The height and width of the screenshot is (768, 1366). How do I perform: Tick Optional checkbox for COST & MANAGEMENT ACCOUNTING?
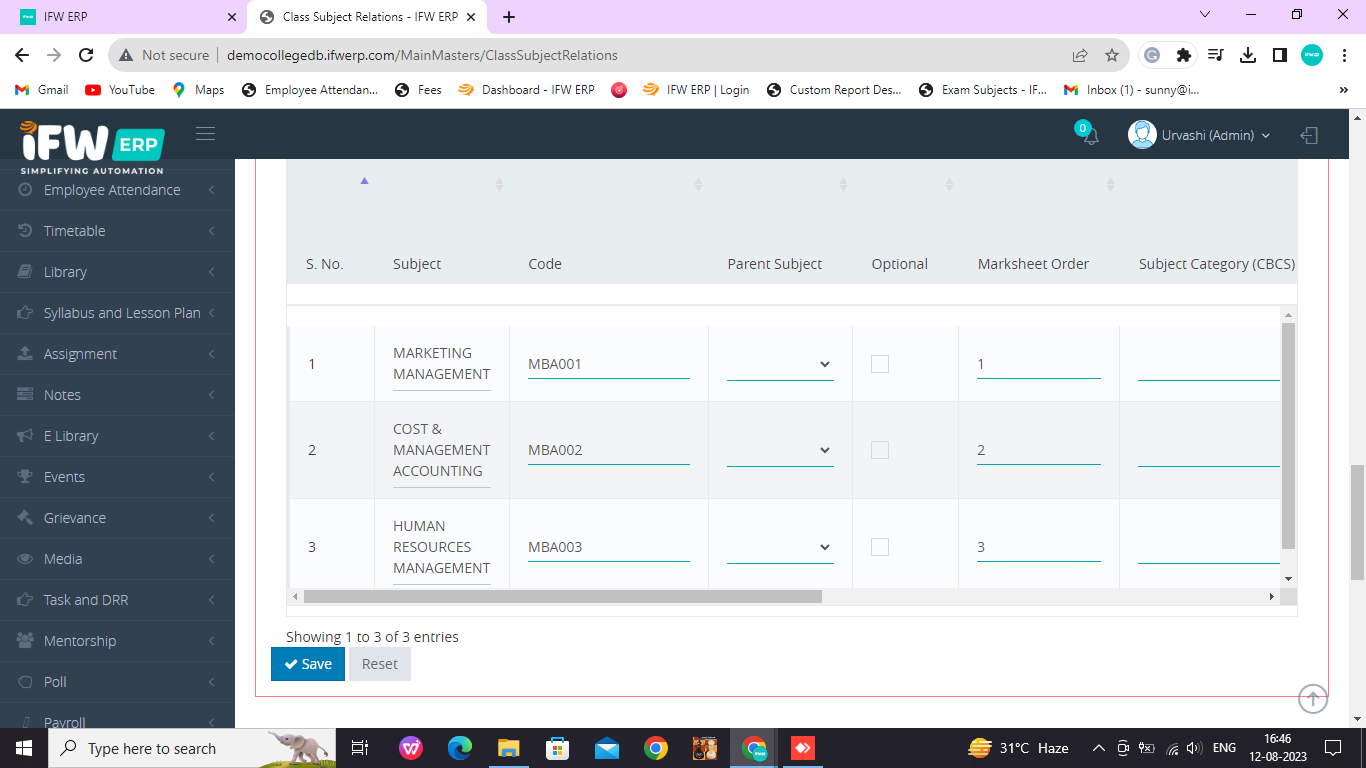tap(880, 450)
